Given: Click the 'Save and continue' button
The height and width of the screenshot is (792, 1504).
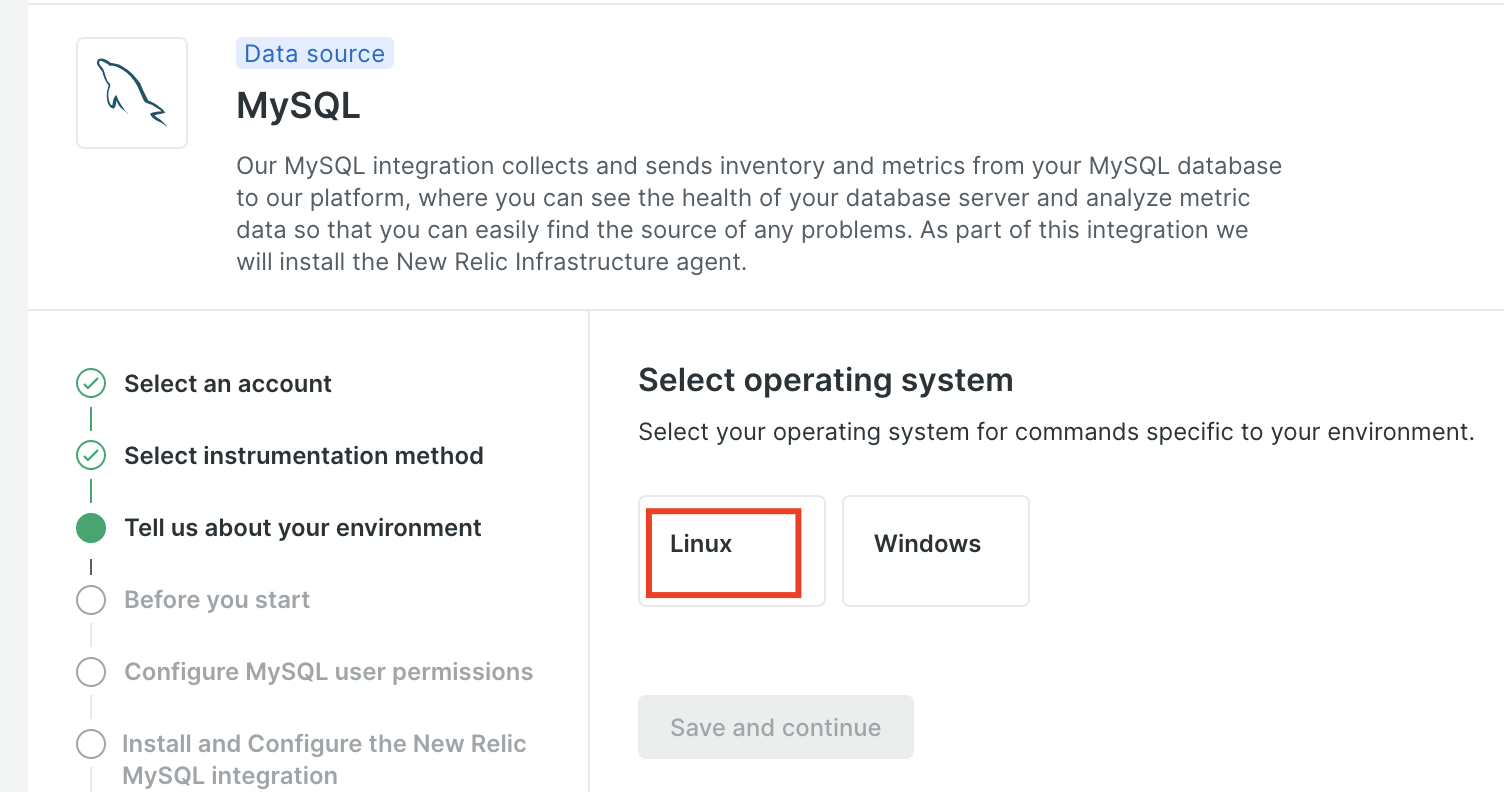Looking at the screenshot, I should click(776, 727).
